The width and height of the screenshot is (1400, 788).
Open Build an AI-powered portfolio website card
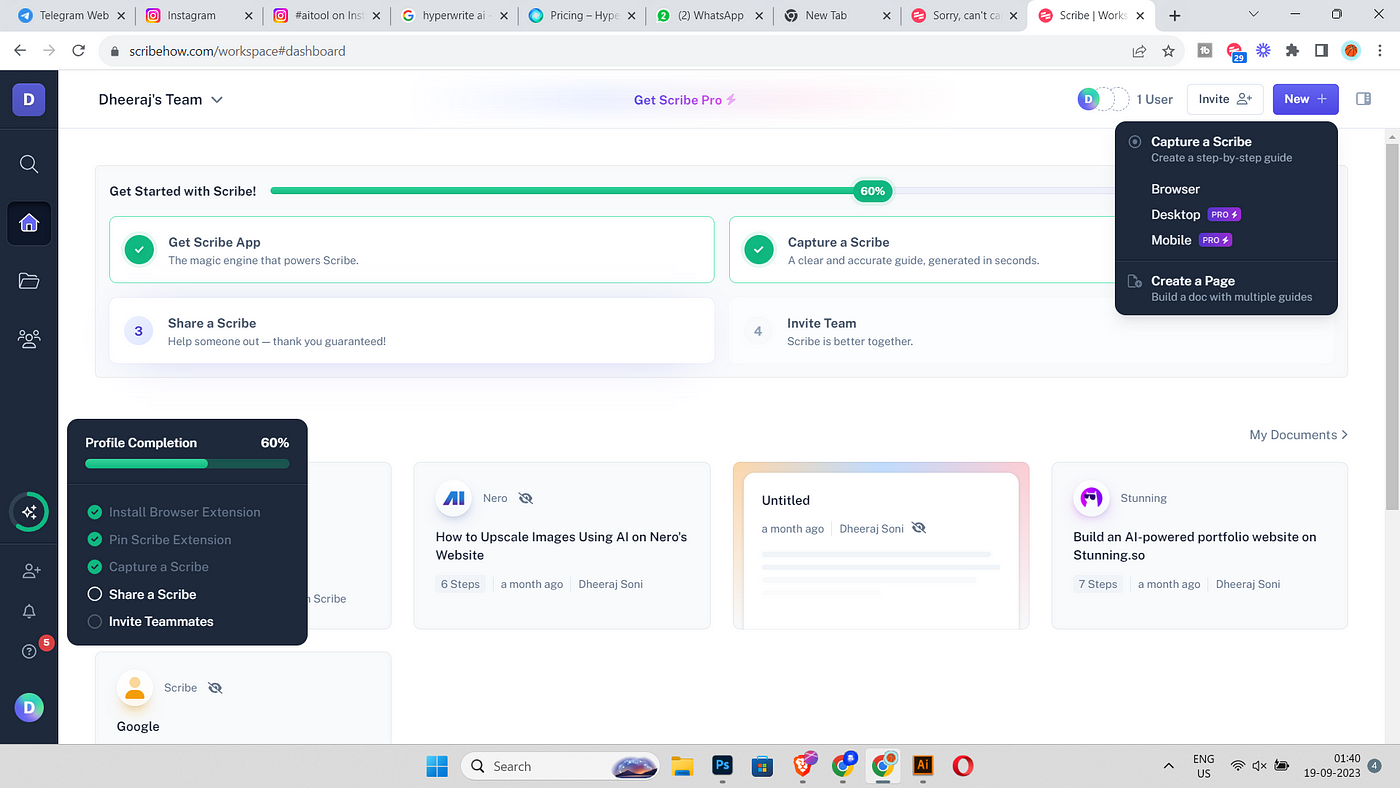(x=1199, y=545)
